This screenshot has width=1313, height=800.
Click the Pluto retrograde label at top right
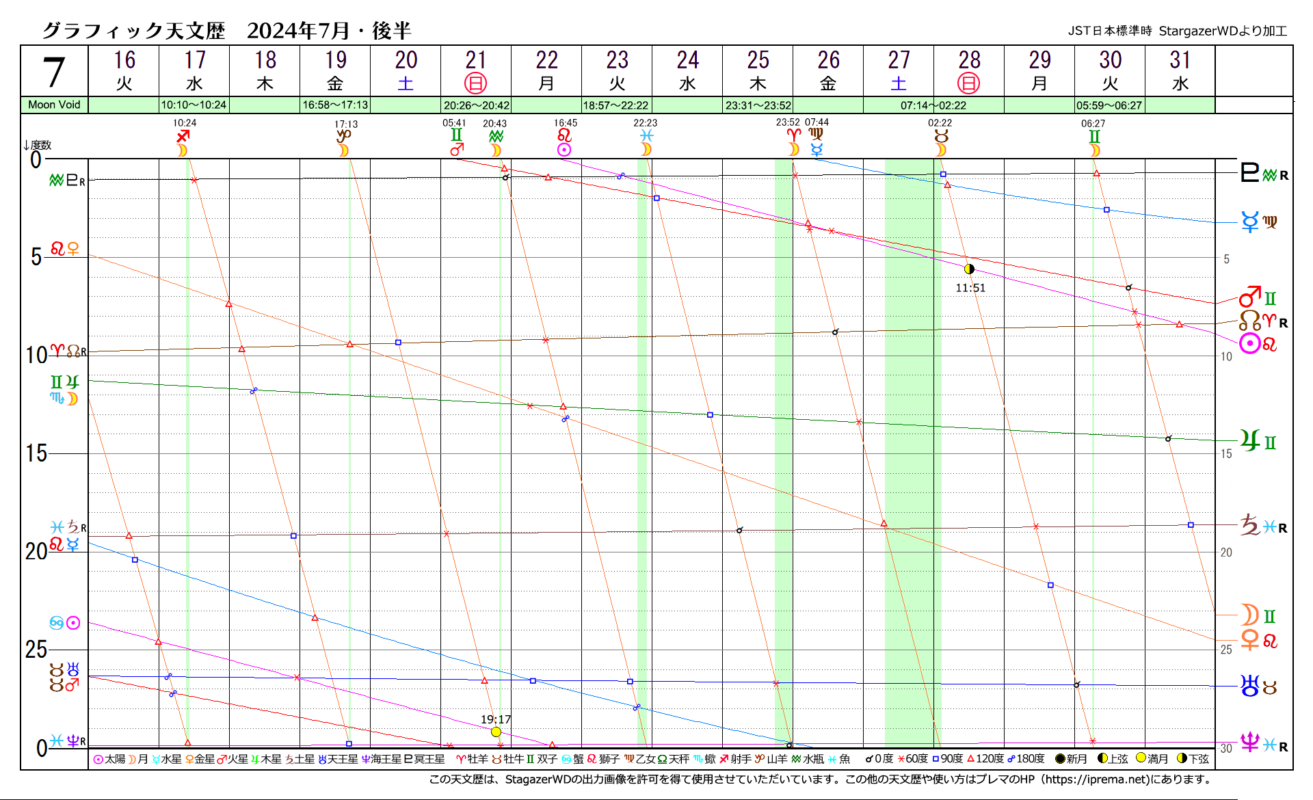point(1260,175)
